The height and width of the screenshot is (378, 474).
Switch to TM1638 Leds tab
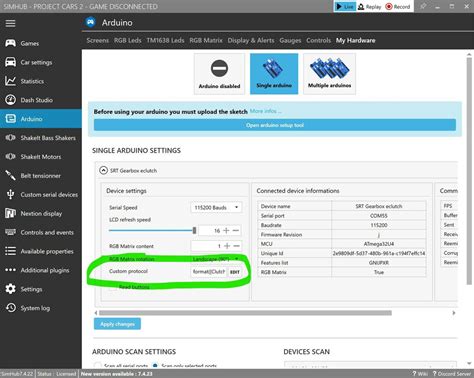tap(165, 40)
